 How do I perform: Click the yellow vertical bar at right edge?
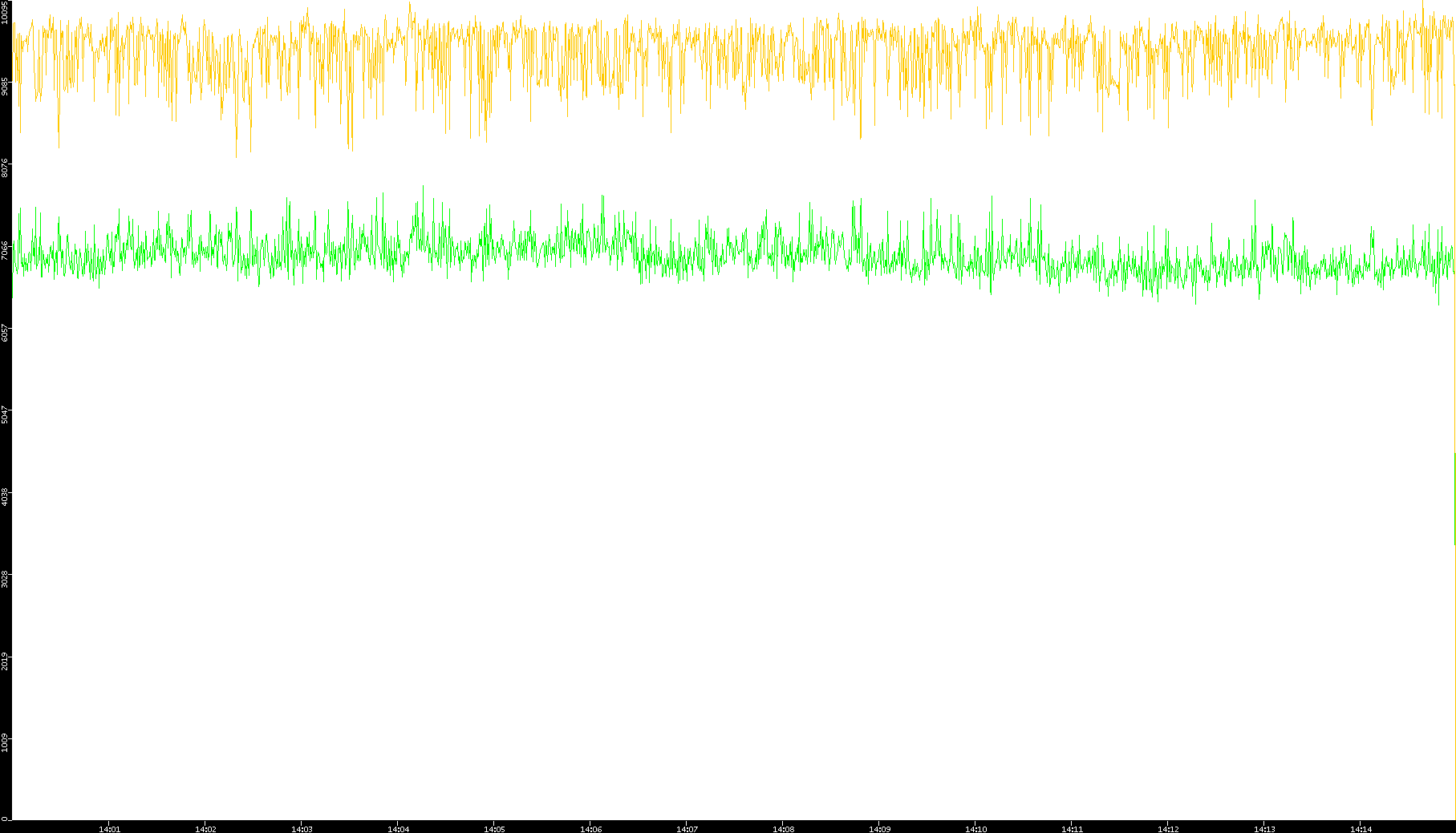tap(1454, 497)
